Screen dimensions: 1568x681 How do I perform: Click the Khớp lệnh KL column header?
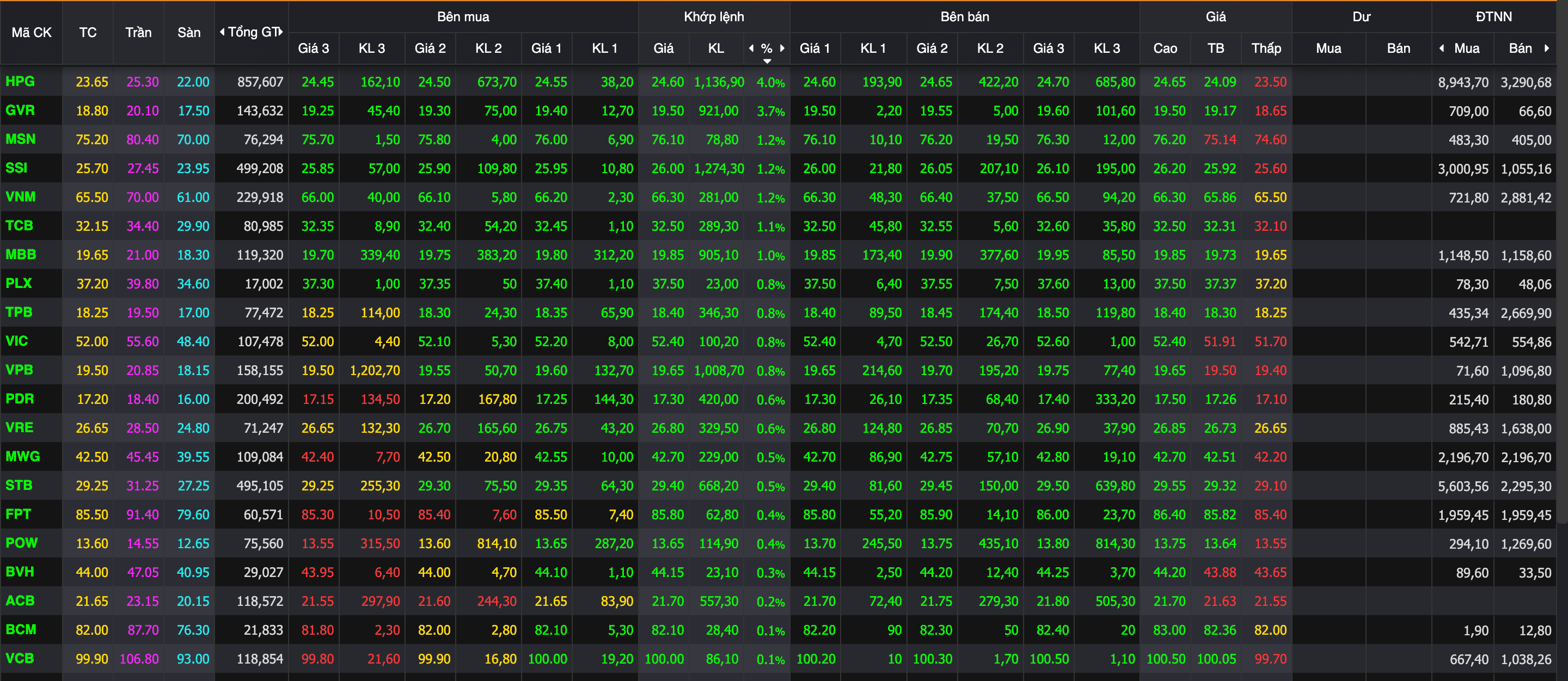[716, 48]
